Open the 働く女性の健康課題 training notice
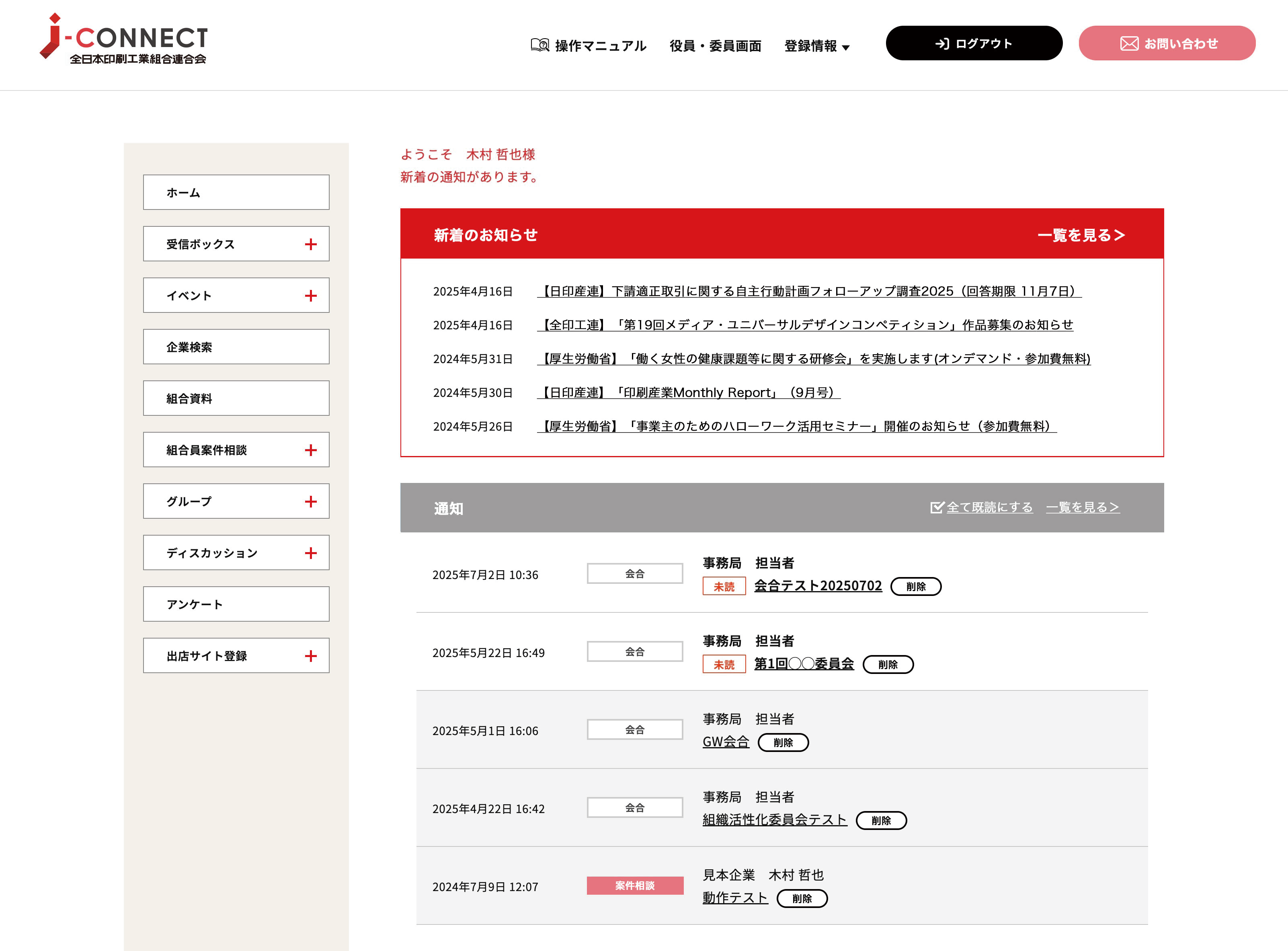 tap(814, 359)
